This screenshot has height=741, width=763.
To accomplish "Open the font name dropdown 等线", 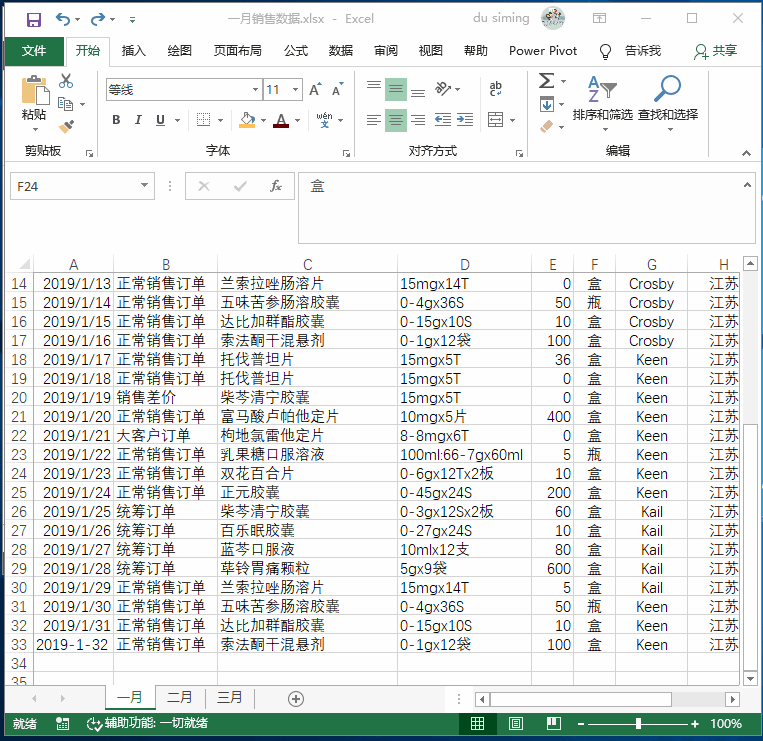I will (x=255, y=90).
